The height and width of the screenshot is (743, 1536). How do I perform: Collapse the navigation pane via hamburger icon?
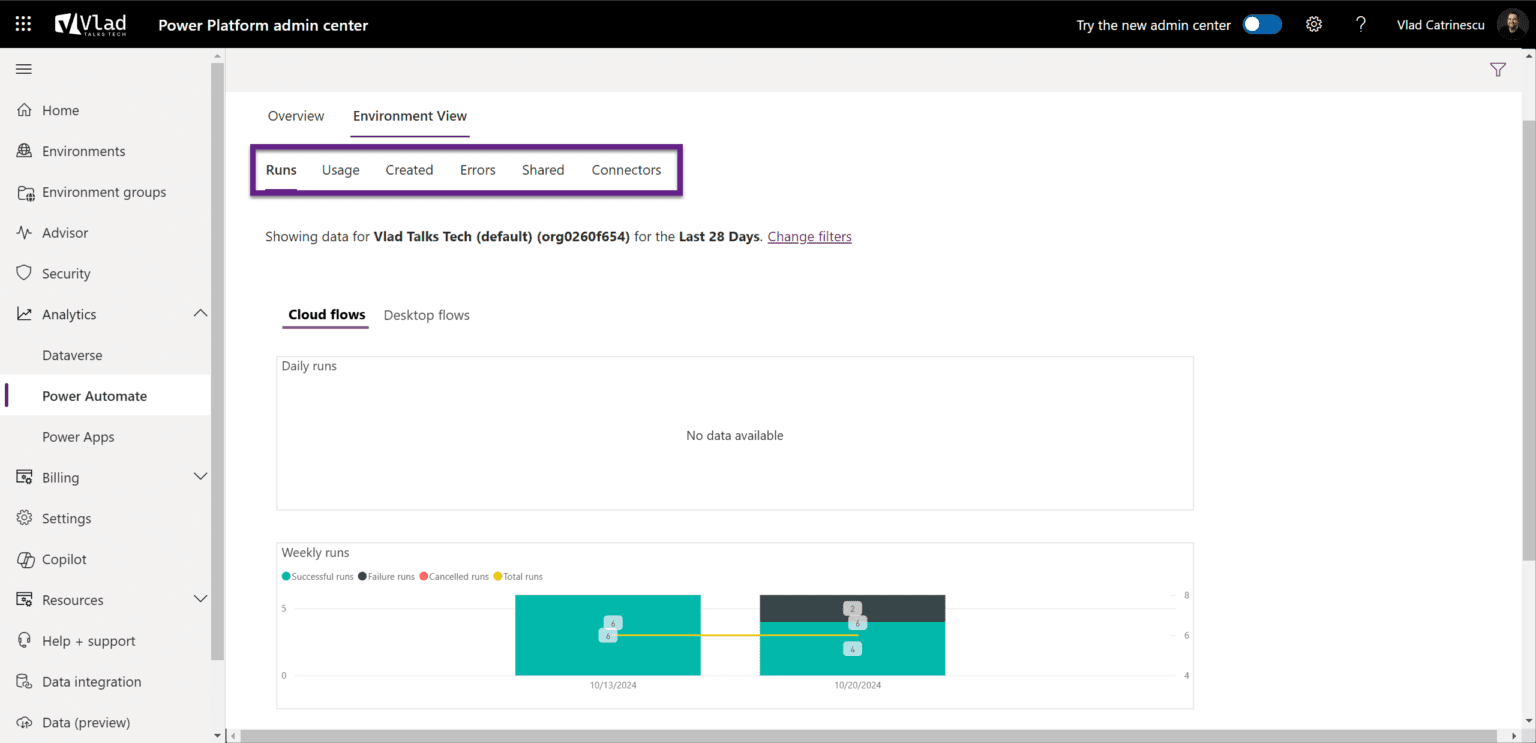click(23, 69)
